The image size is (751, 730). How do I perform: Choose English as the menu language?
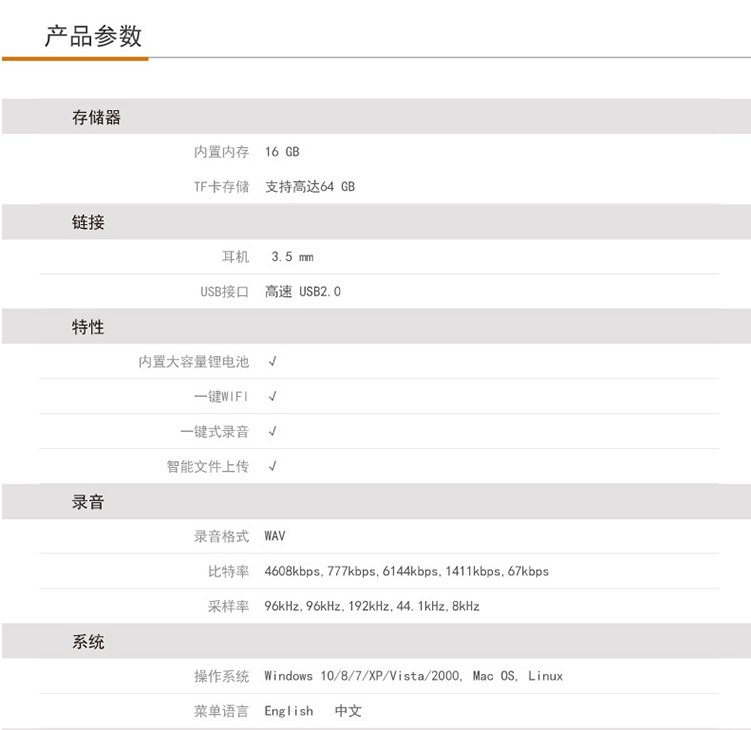[x=289, y=711]
